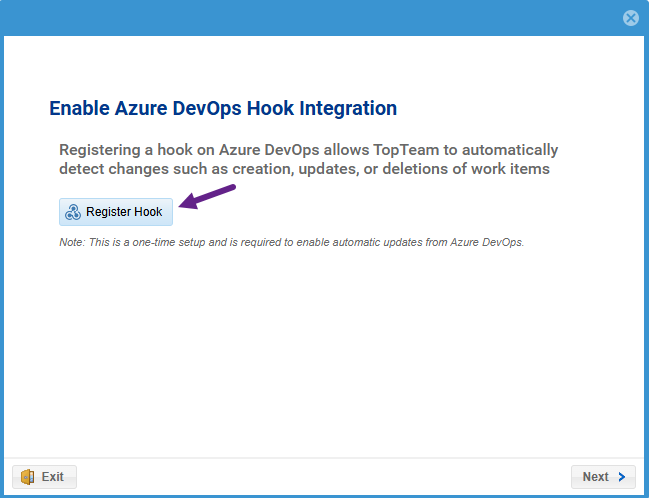
Task: Click the 'Exit' label text
Action: tap(52, 477)
